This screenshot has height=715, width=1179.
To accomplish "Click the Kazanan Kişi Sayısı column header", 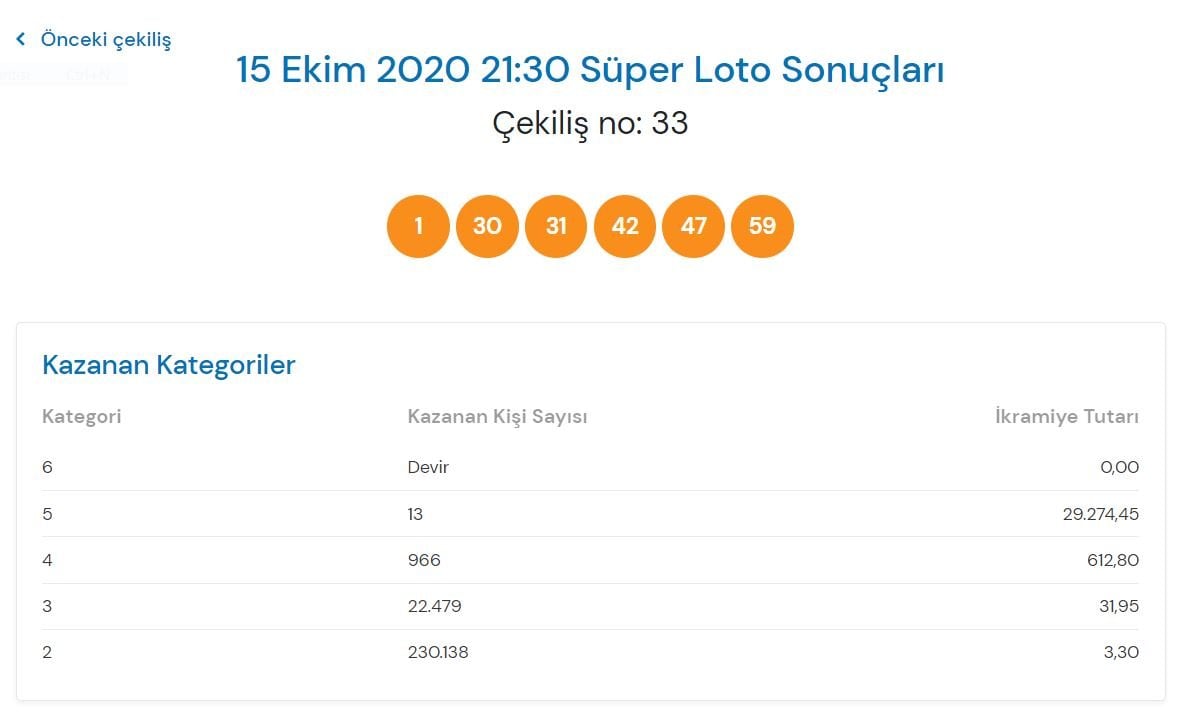I will [497, 416].
